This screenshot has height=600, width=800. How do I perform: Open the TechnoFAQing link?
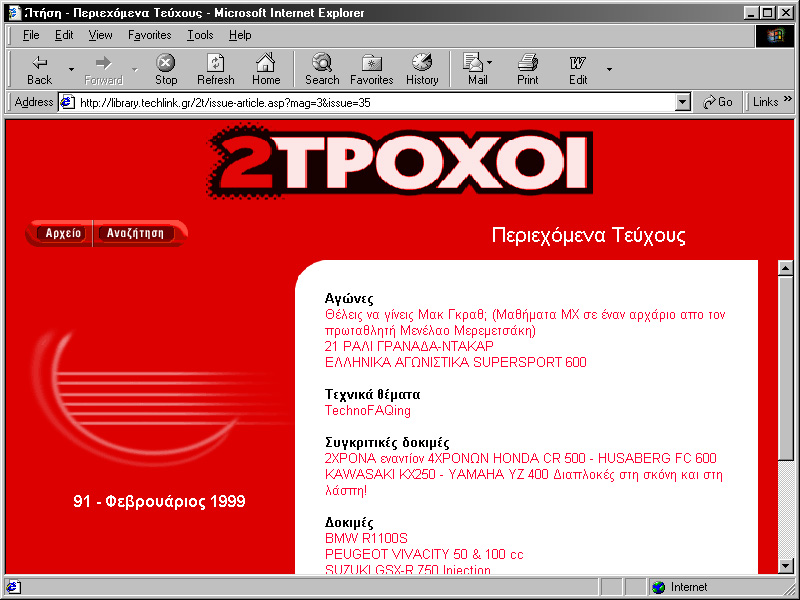tap(368, 411)
